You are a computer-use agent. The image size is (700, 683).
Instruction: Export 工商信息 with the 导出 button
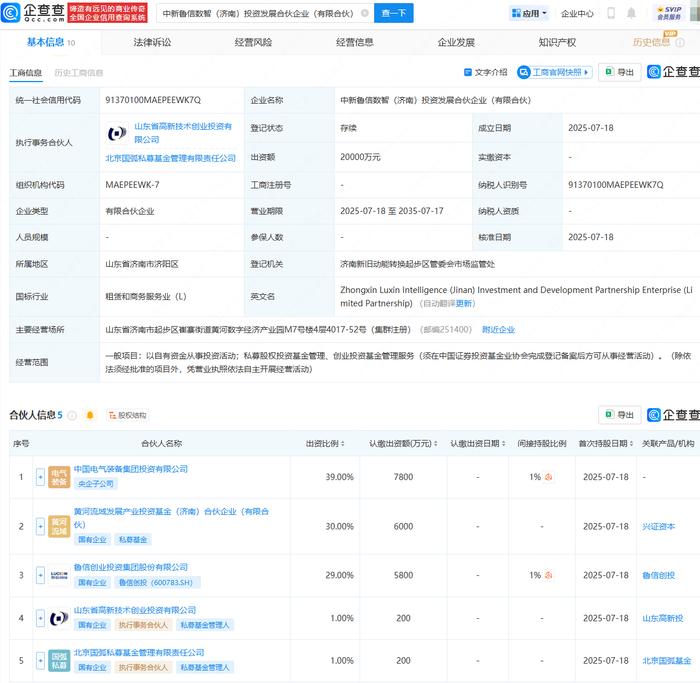620,72
